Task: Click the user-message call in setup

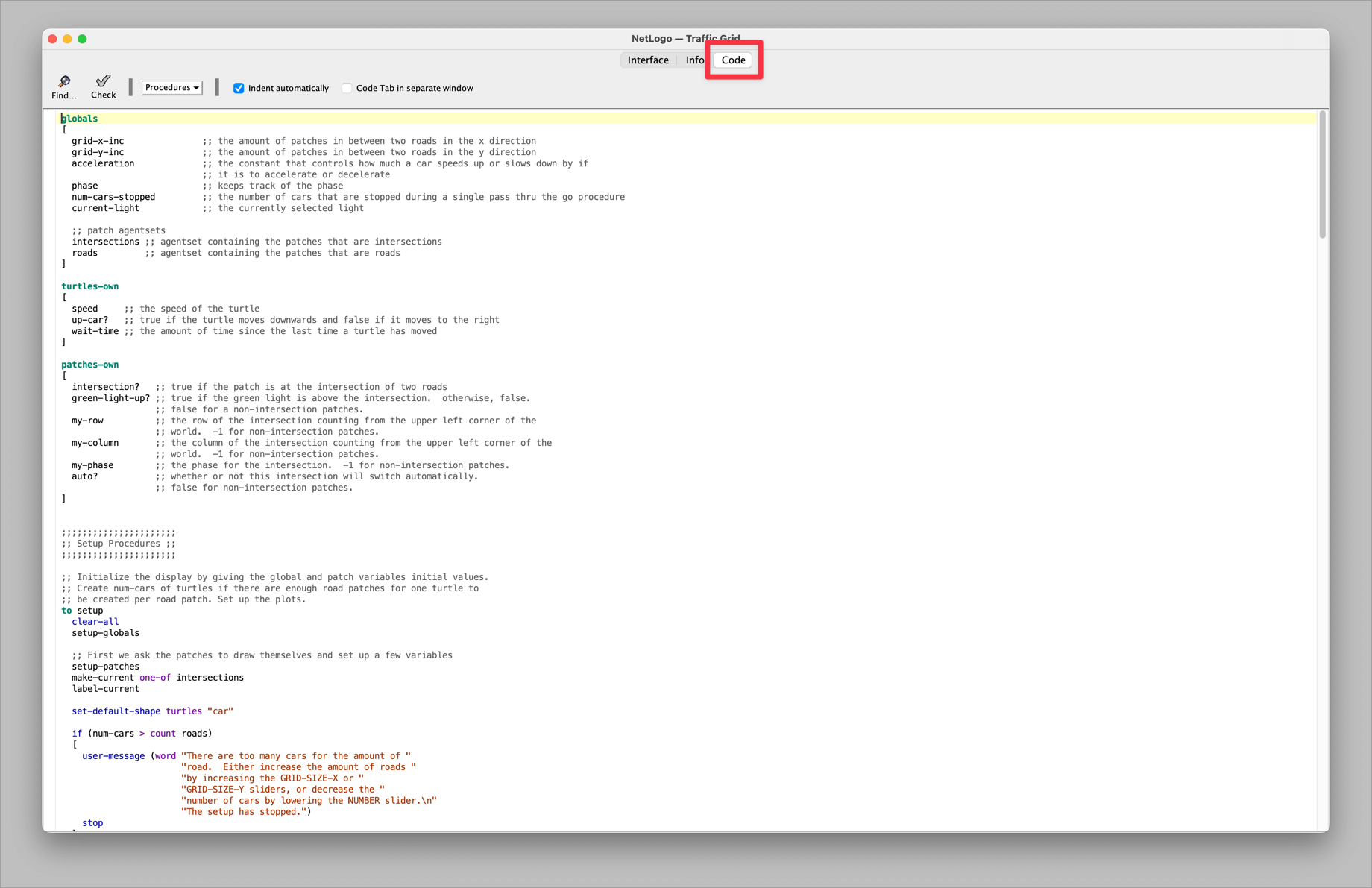Action: 113,755
